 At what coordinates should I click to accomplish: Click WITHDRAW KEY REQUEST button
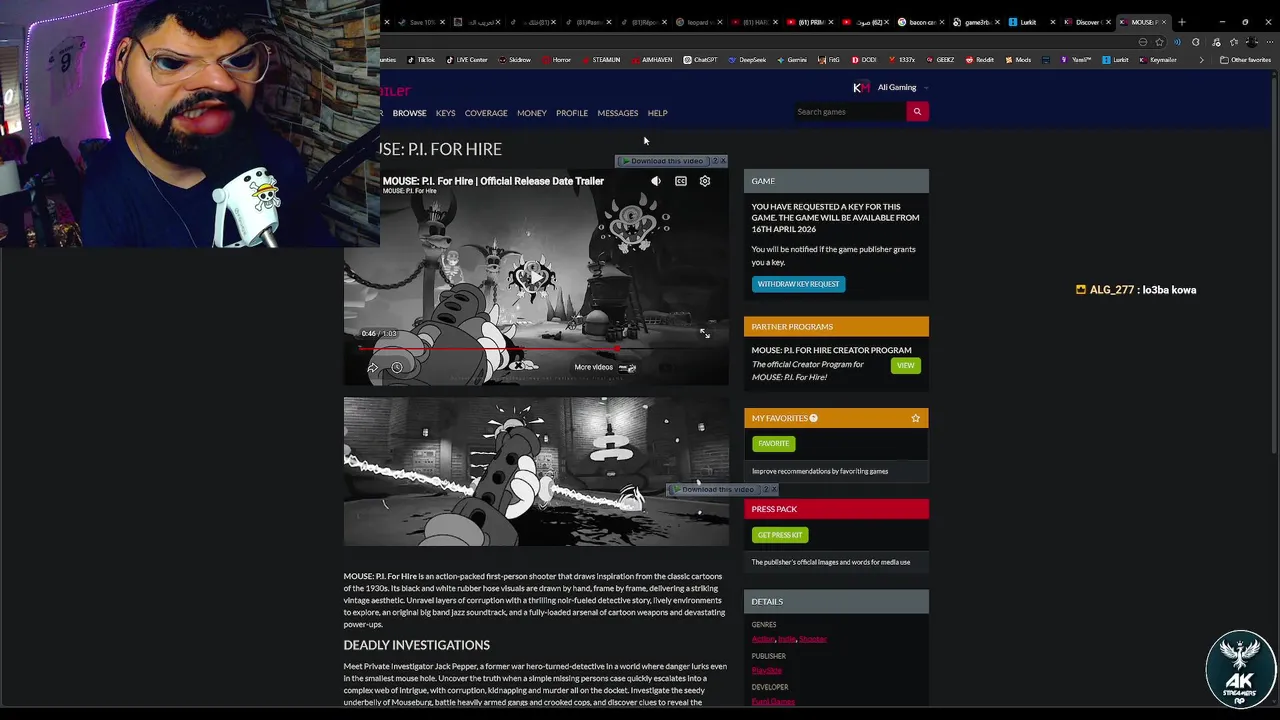[798, 284]
